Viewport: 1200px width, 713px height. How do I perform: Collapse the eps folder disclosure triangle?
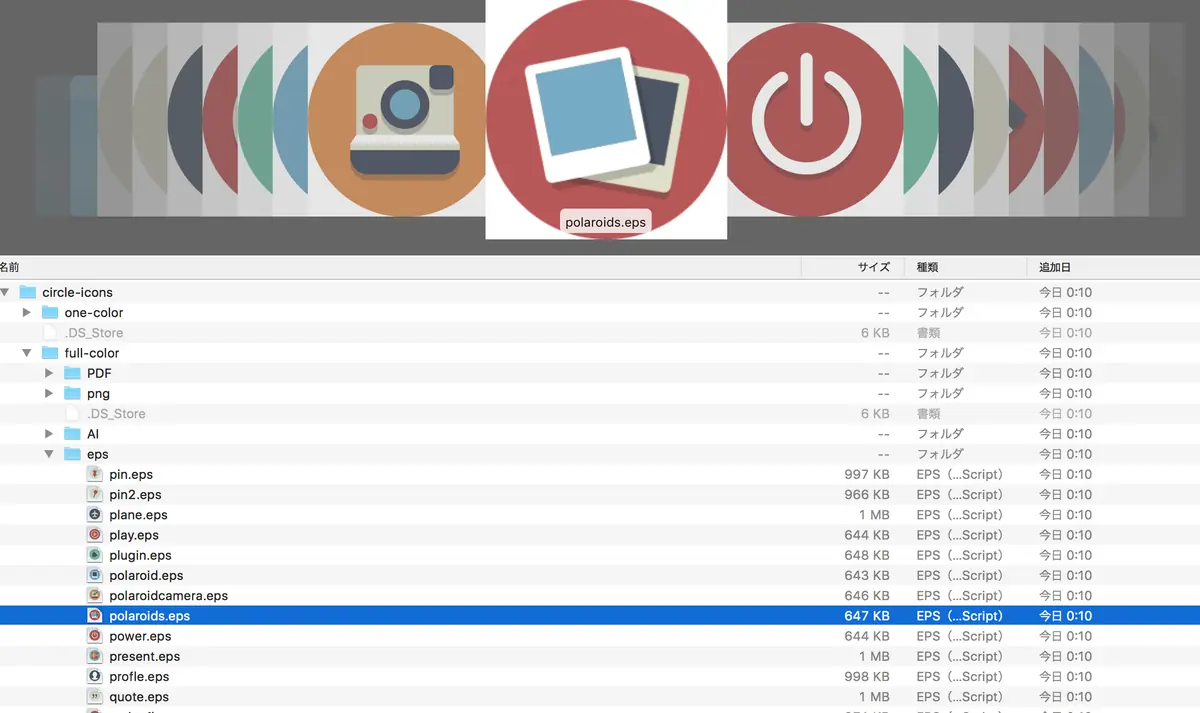49,454
